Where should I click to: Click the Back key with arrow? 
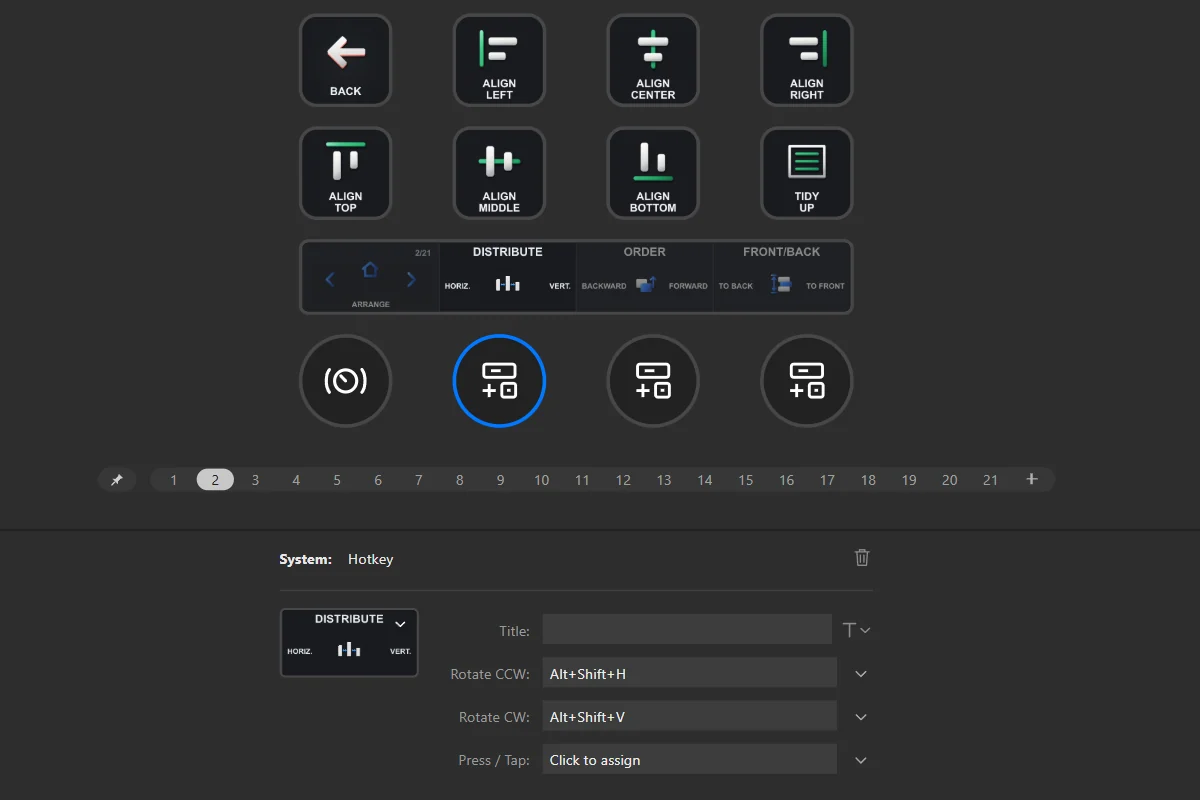[346, 60]
